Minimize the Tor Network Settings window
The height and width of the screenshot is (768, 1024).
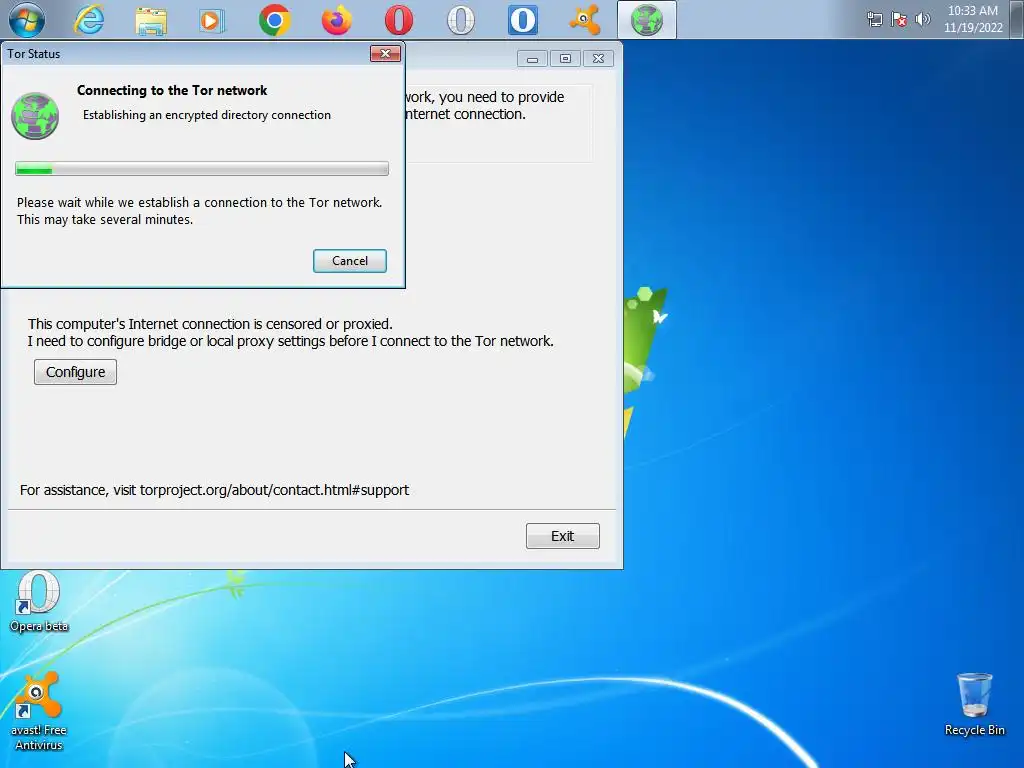(x=532, y=59)
